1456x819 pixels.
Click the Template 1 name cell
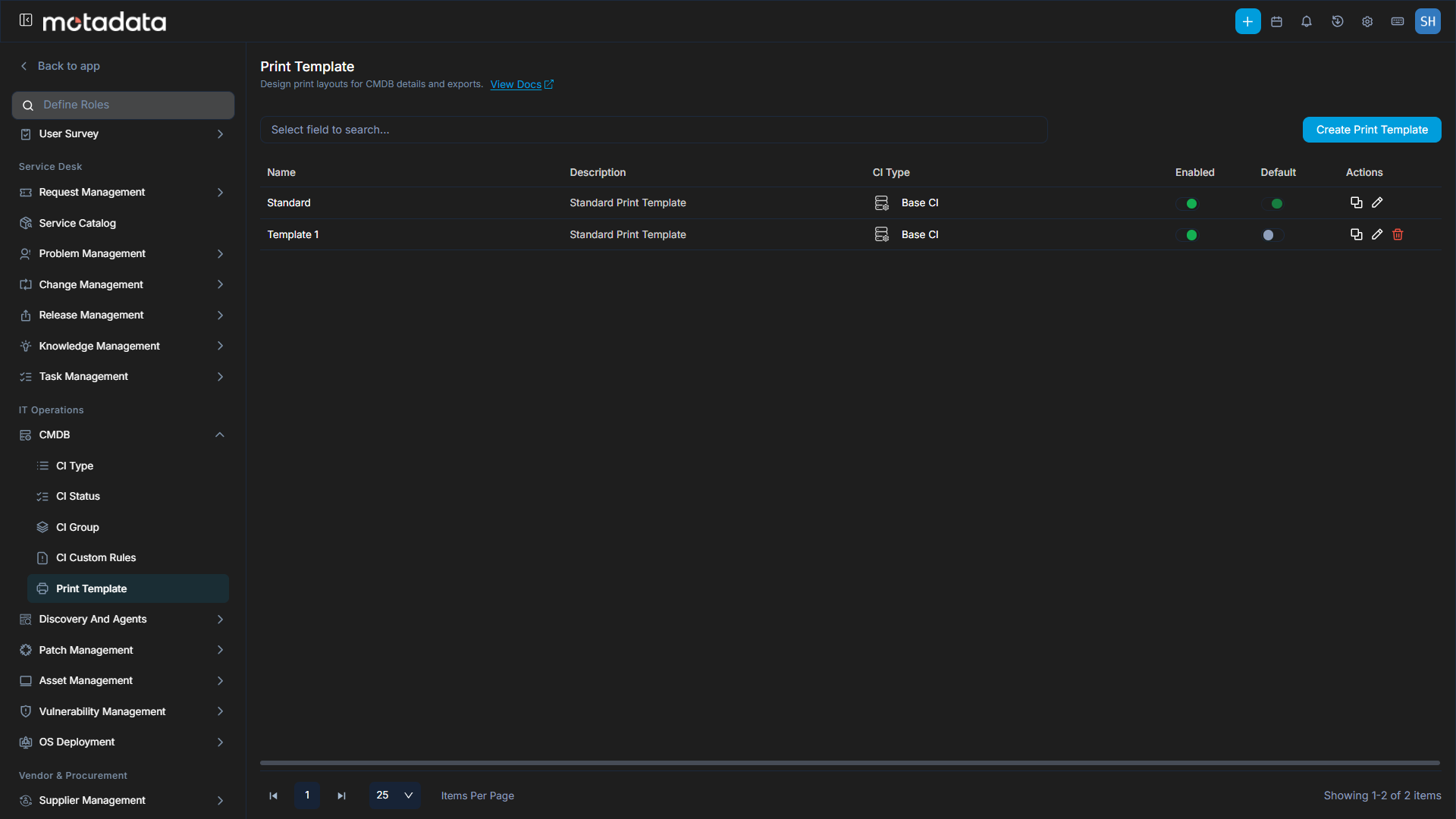pos(293,235)
